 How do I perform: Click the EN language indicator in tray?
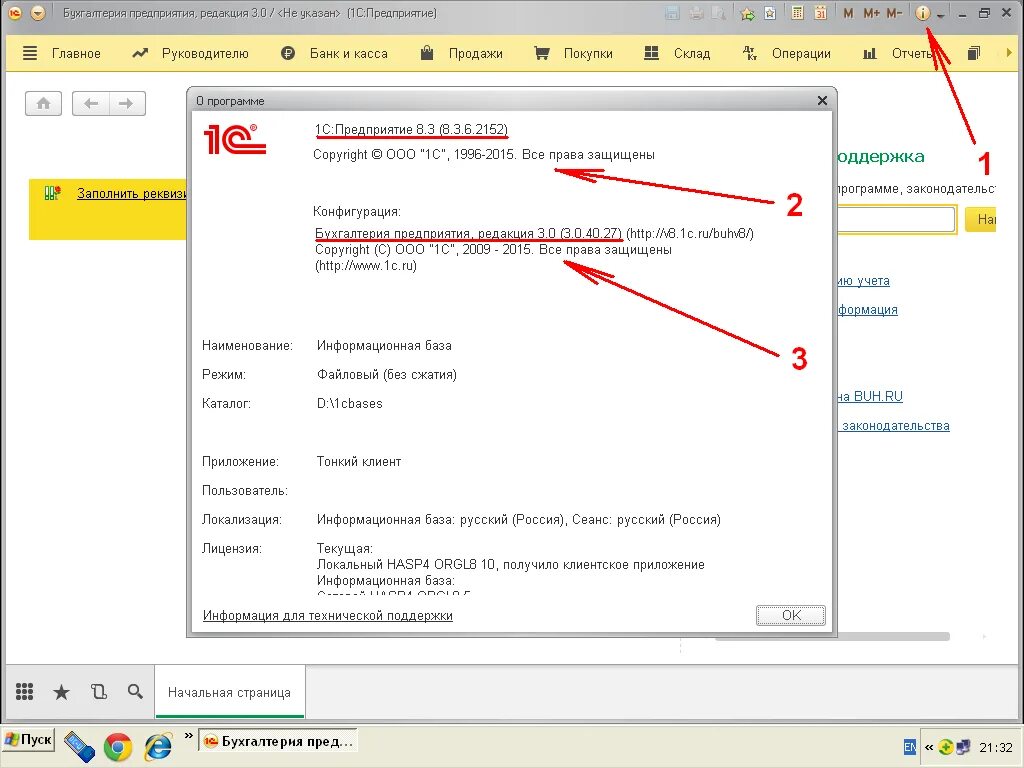coord(910,747)
